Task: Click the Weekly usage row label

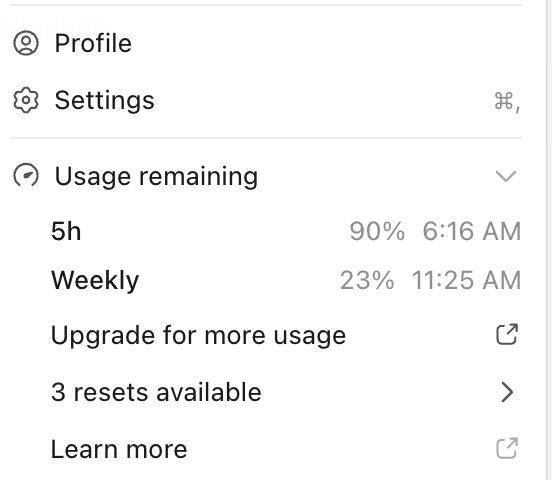Action: [95, 281]
